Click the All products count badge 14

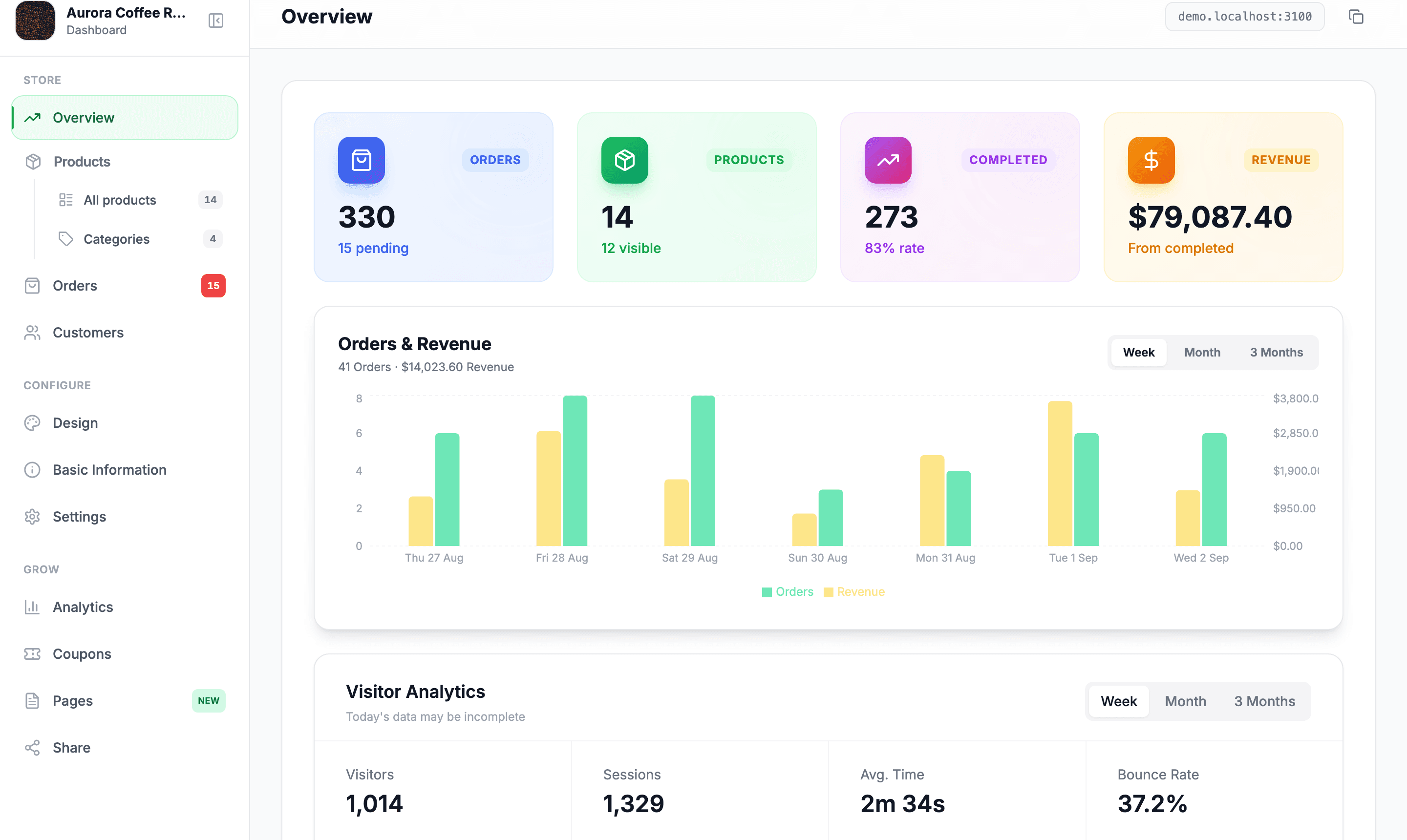[210, 200]
